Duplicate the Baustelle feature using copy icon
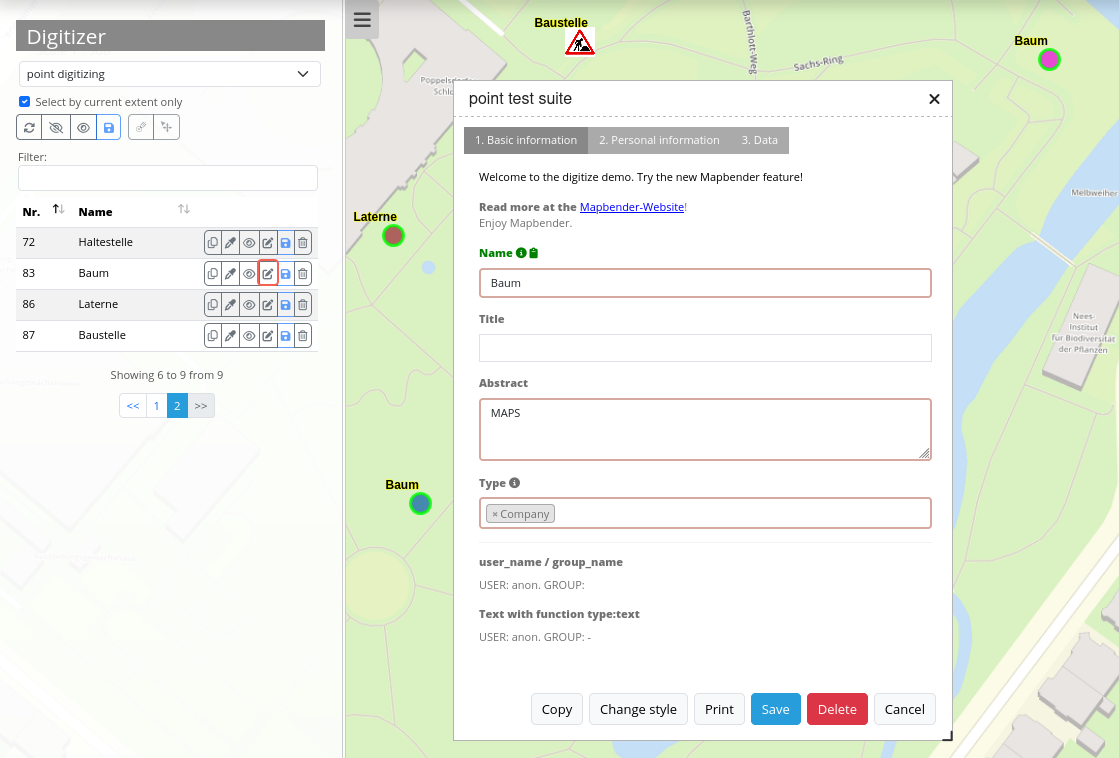The image size is (1119, 758). tap(212, 335)
